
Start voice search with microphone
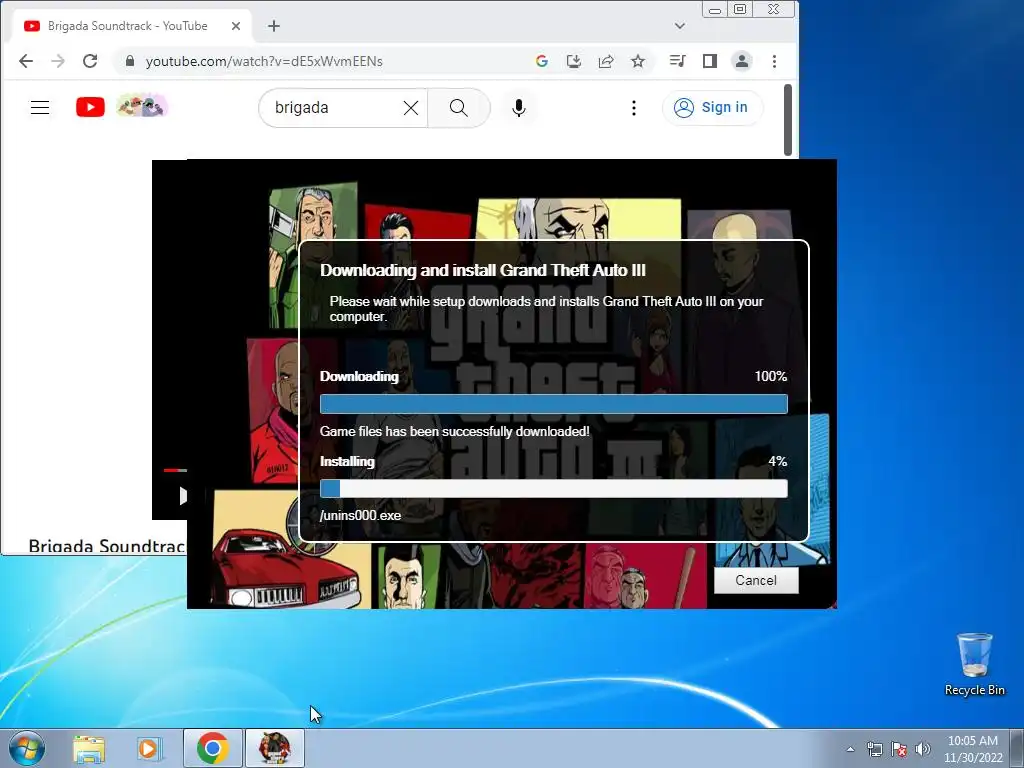[x=519, y=108]
